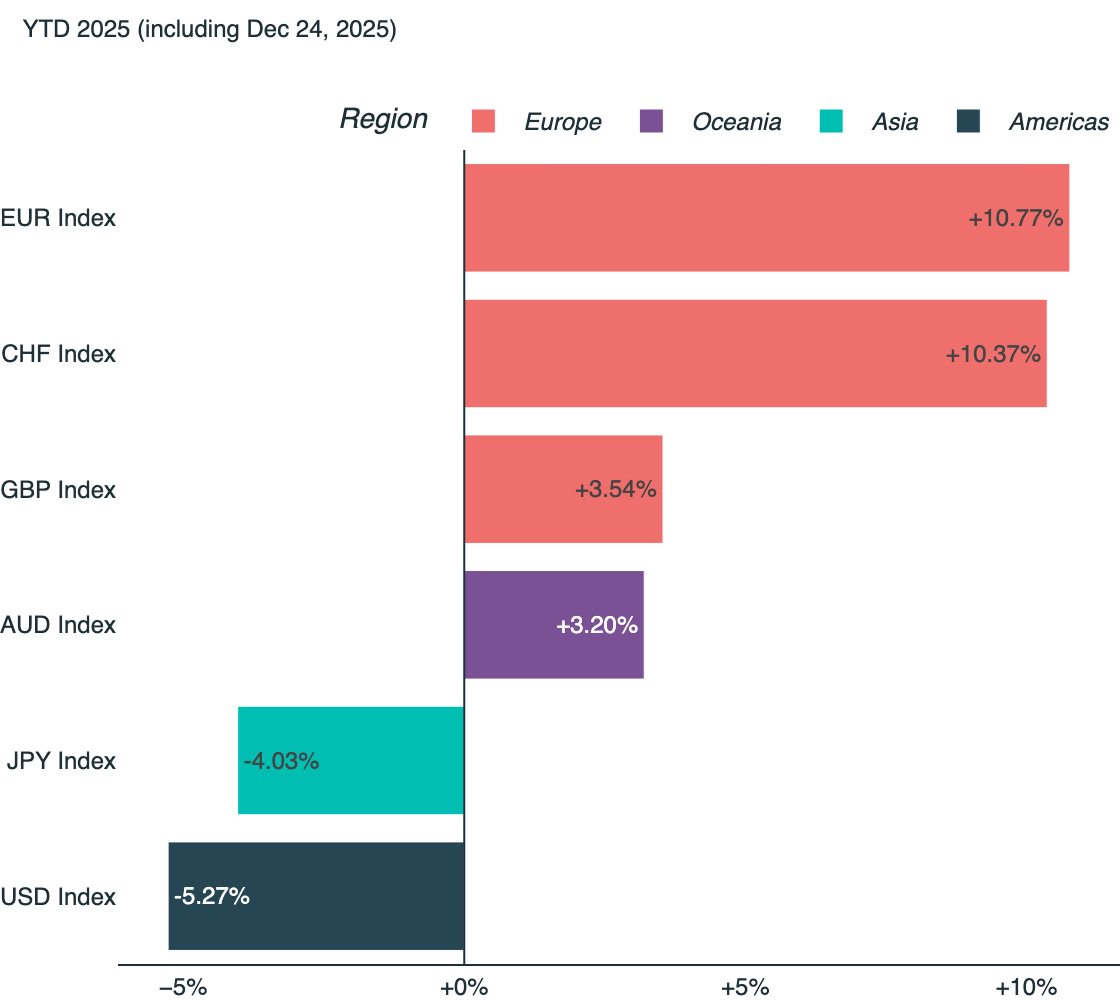Click the GBP Index bar at +3.54%
The height and width of the screenshot is (1000, 1120).
563,490
